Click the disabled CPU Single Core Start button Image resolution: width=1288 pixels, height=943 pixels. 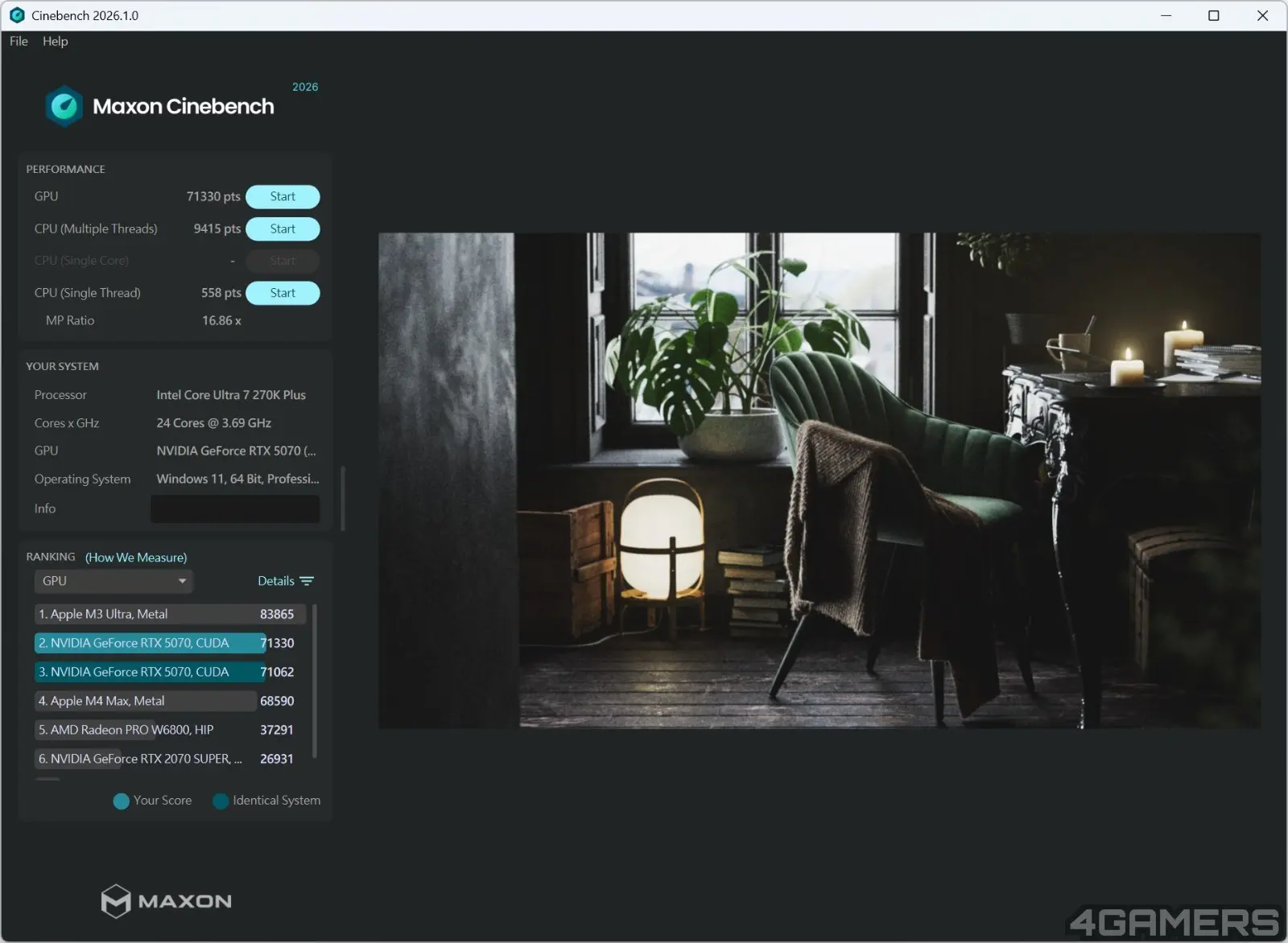click(283, 261)
